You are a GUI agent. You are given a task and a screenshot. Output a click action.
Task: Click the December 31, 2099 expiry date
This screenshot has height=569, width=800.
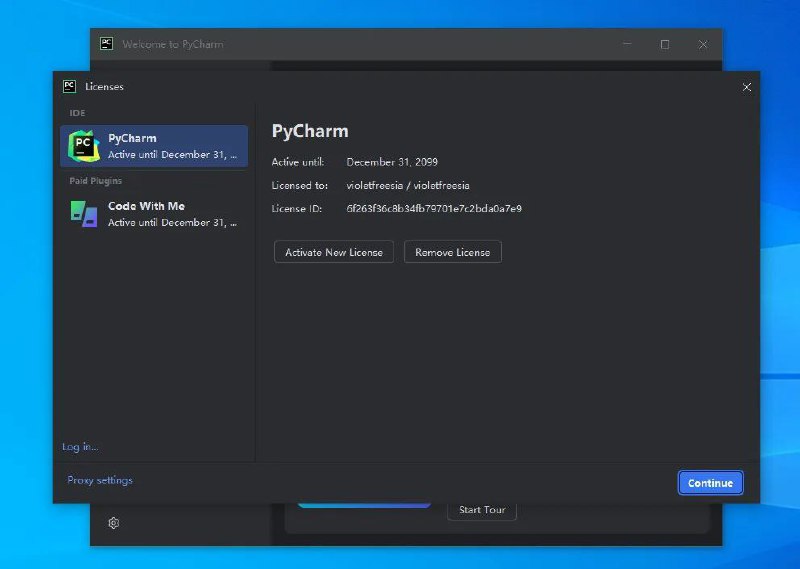tap(392, 162)
